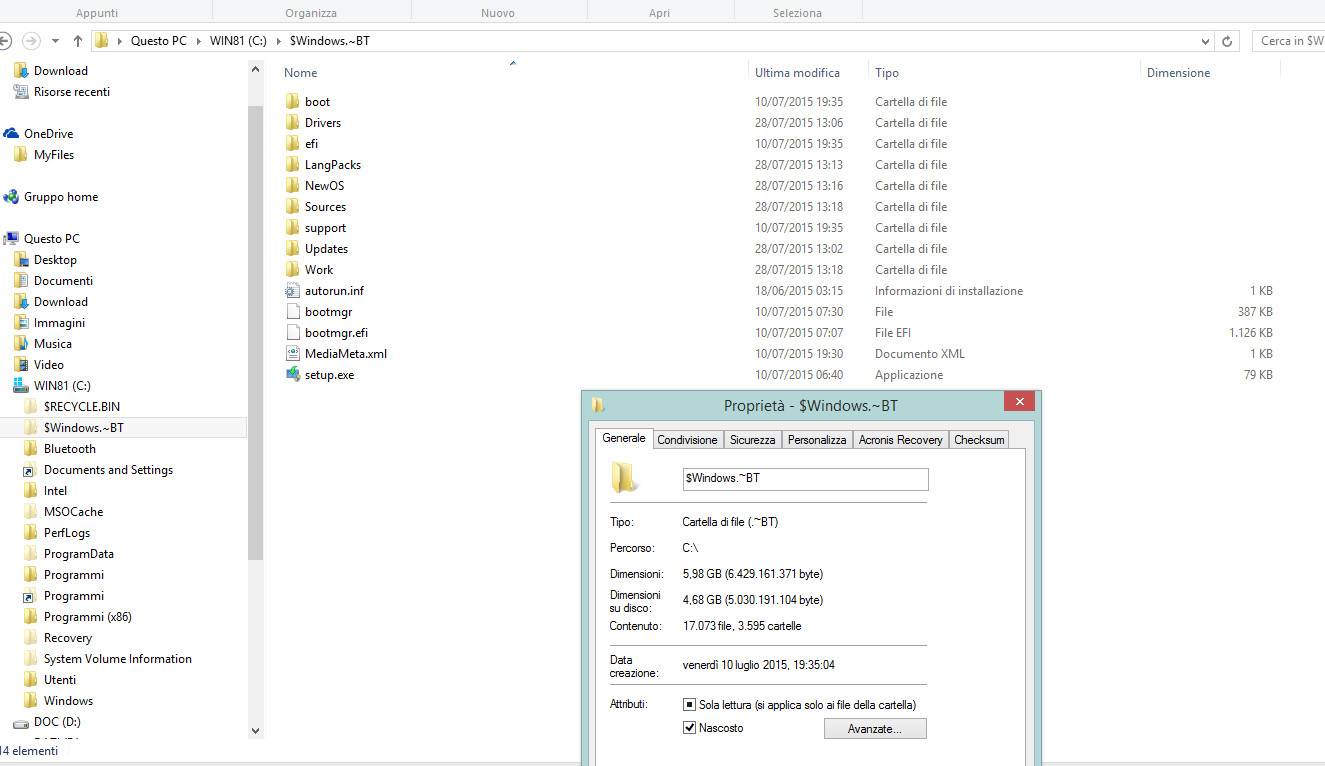Go up one folder level arrow
1325x766 pixels.
tap(78, 41)
